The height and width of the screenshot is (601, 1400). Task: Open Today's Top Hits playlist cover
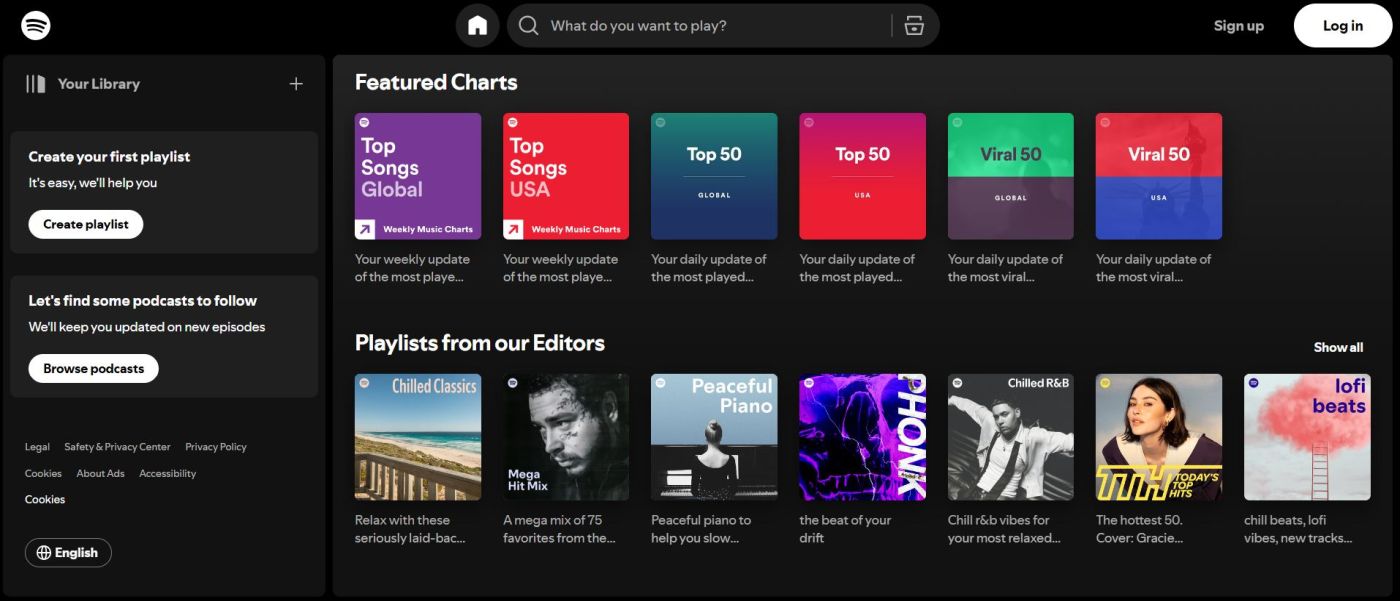[1159, 437]
